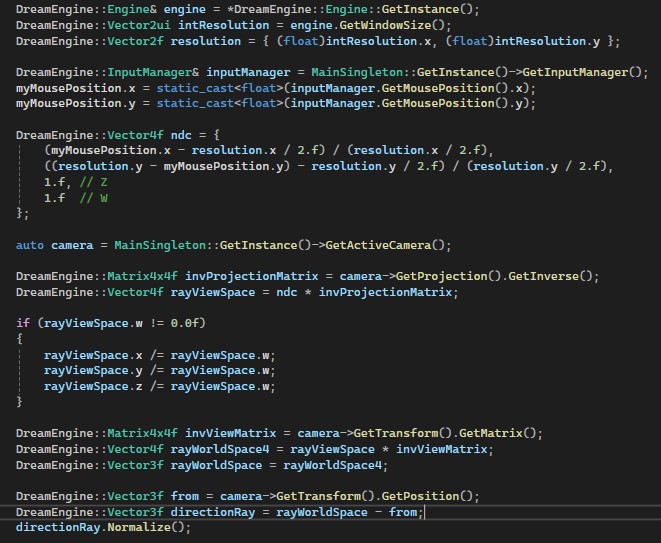Image resolution: width=661 pixels, height=543 pixels.
Task: Click invViewMatrix declaration name
Action: (x=231, y=433)
